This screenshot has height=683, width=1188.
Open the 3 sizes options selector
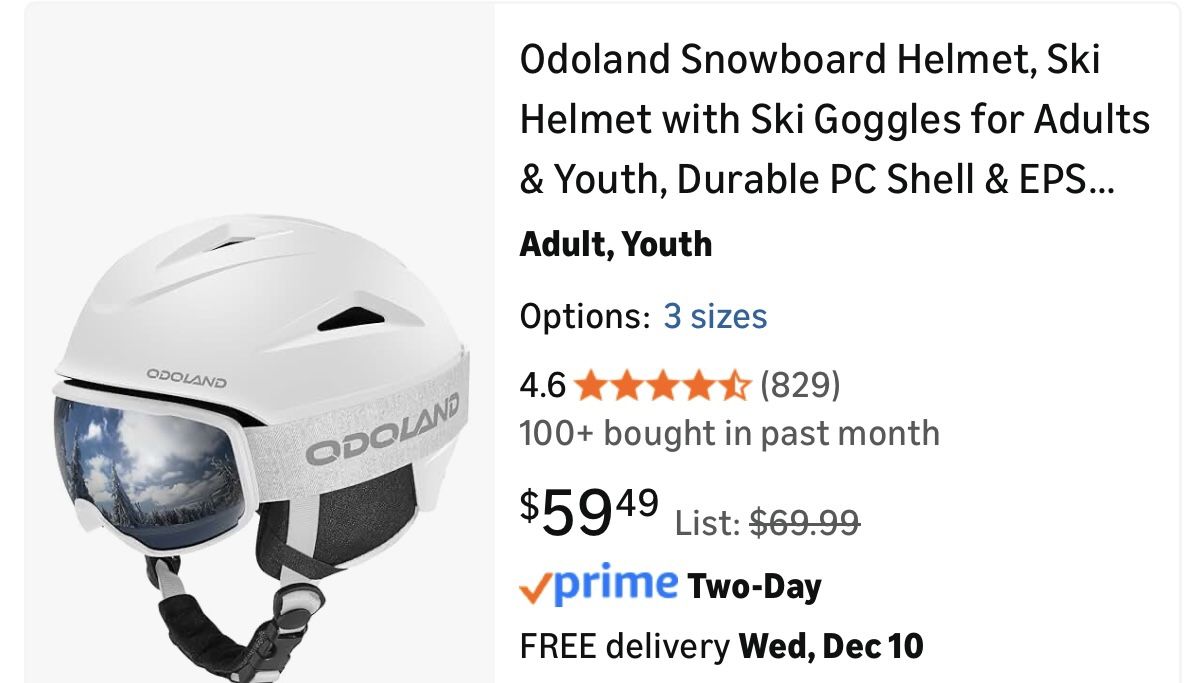coord(716,316)
